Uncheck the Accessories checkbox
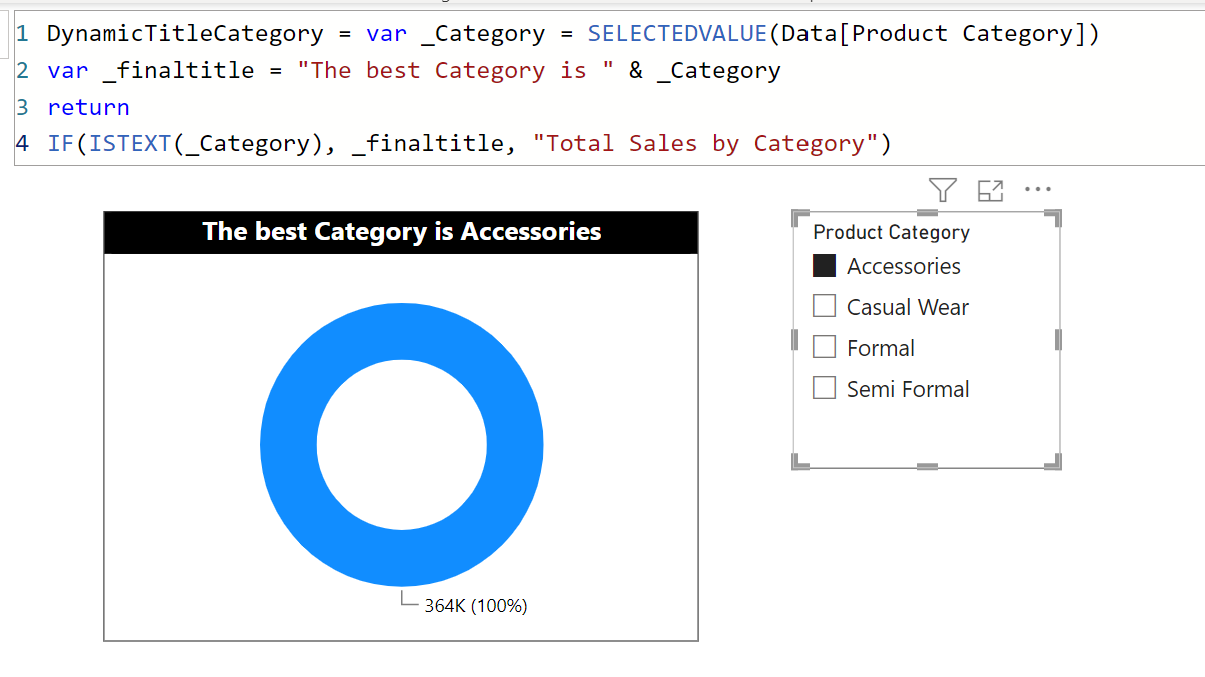This screenshot has height=677, width=1205. pos(824,266)
